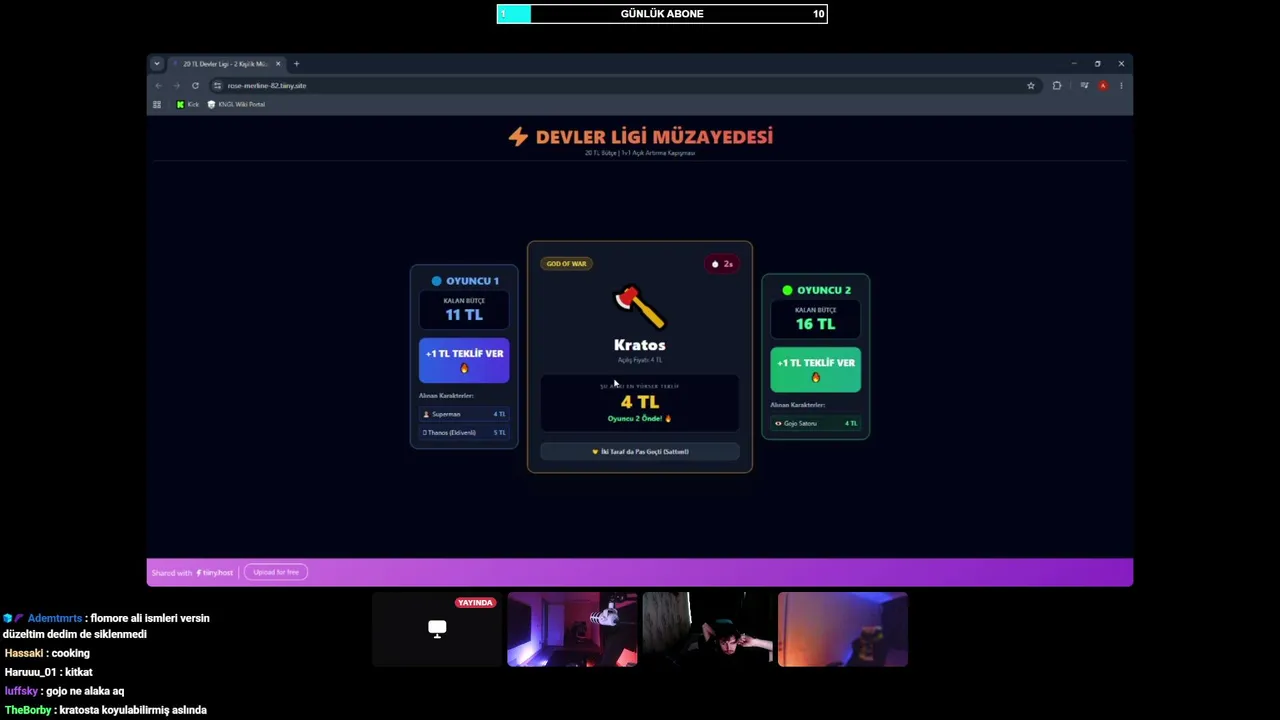Image resolution: width=1280 pixels, height=720 pixels.
Task: Click chat username Ademtmrts
Action: (x=55, y=618)
